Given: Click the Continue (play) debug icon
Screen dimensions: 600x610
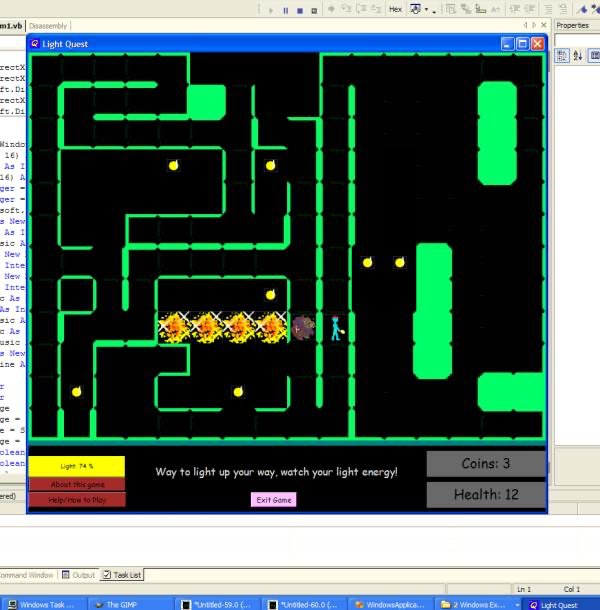Looking at the screenshot, I should point(271,10).
